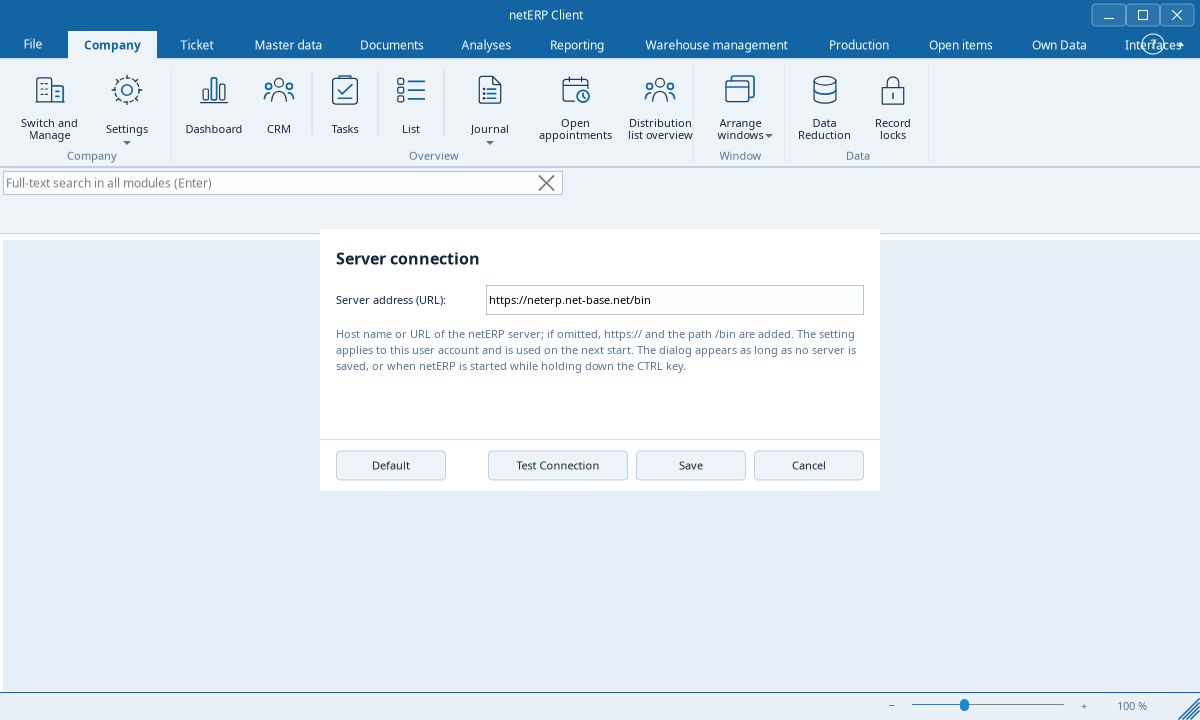Switch to the Production tab
The image size is (1200, 720).
click(x=859, y=45)
